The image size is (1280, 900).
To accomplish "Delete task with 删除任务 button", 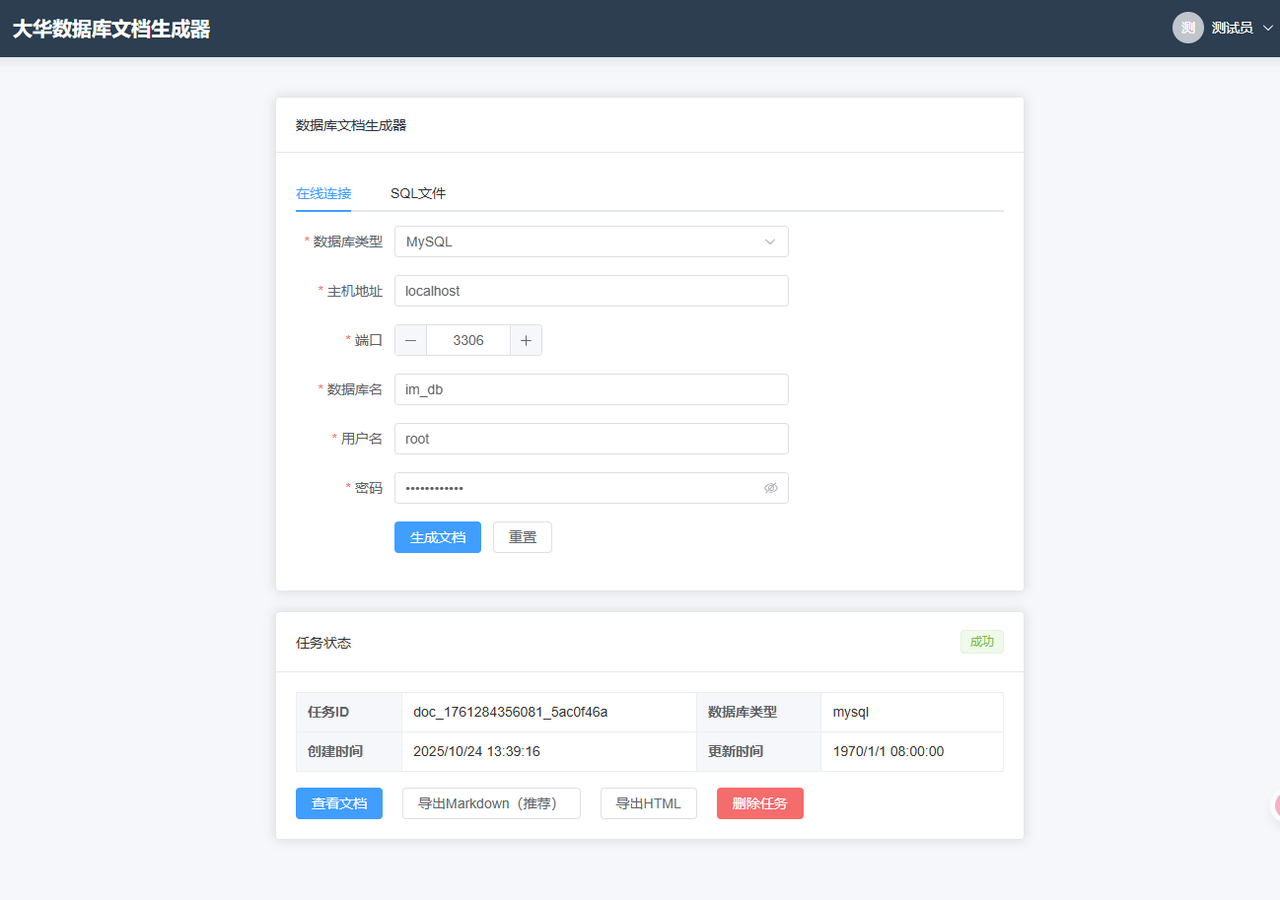I will 760,803.
